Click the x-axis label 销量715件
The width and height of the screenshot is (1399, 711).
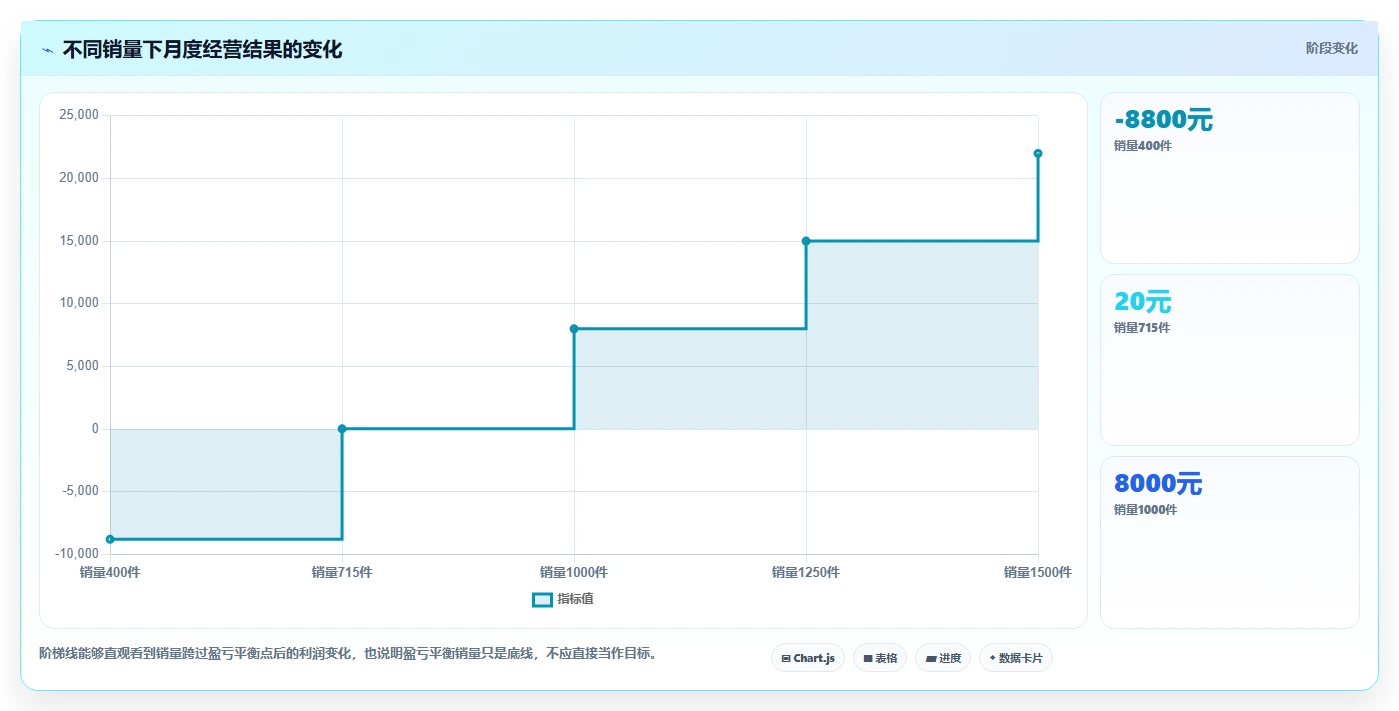(x=342, y=572)
